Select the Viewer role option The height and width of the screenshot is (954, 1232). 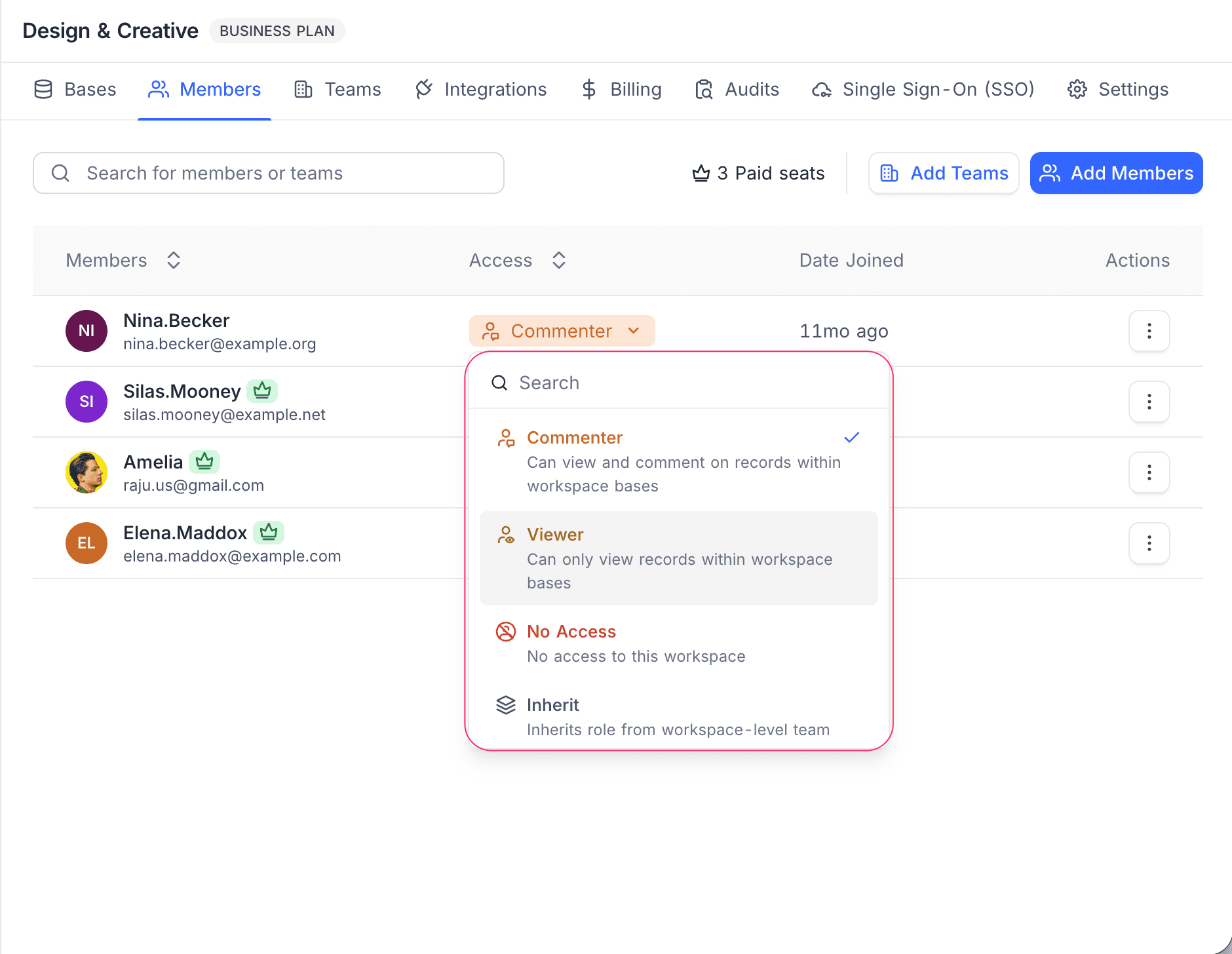678,558
